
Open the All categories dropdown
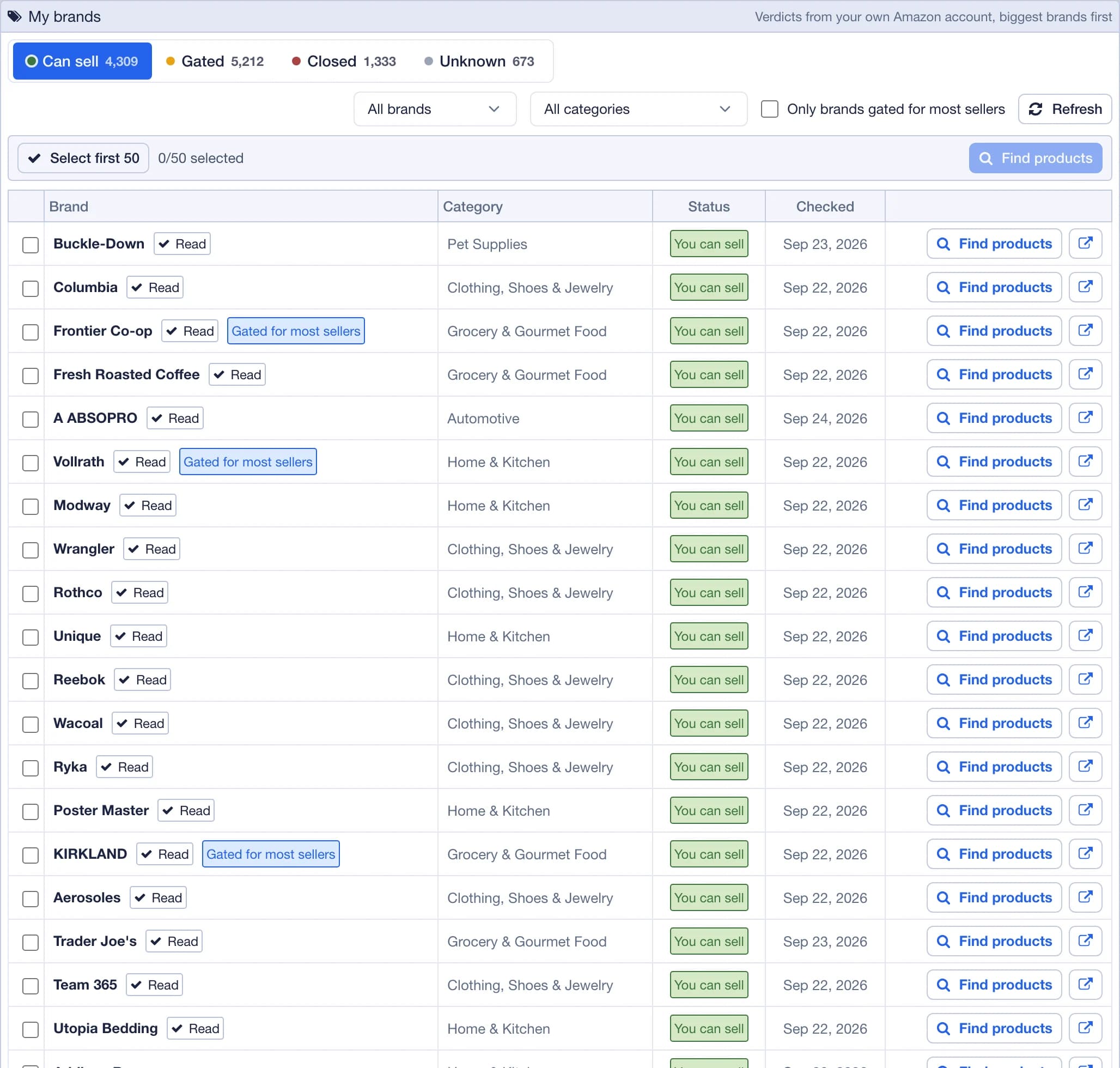pos(638,109)
